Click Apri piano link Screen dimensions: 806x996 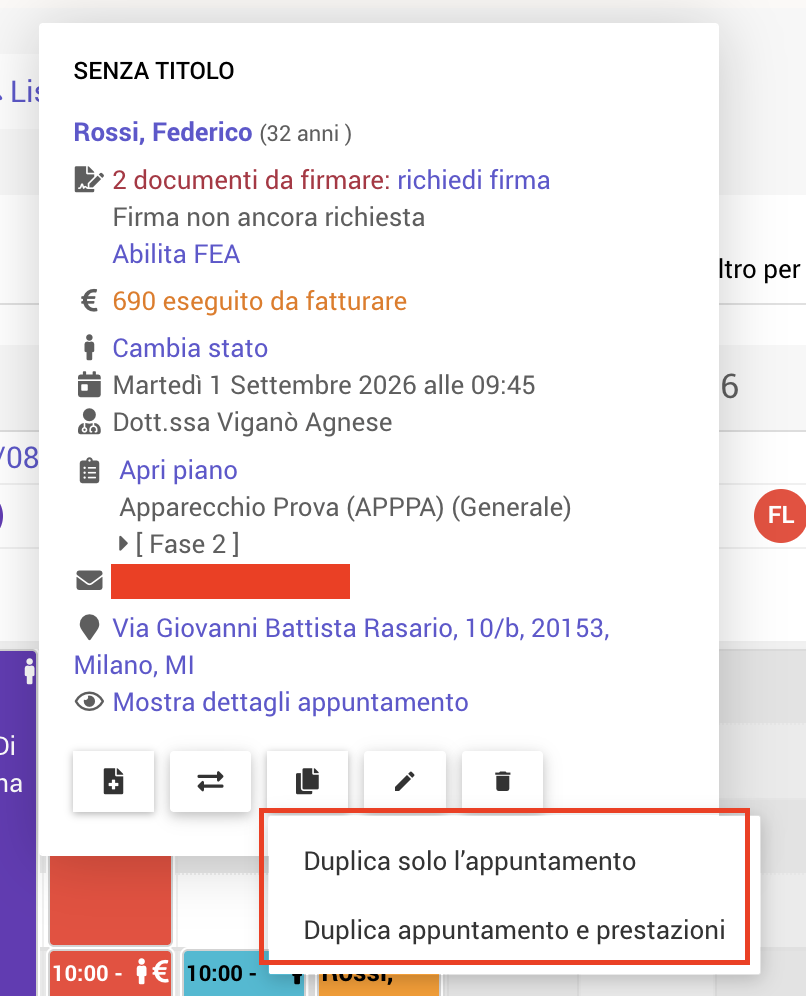[178, 470]
